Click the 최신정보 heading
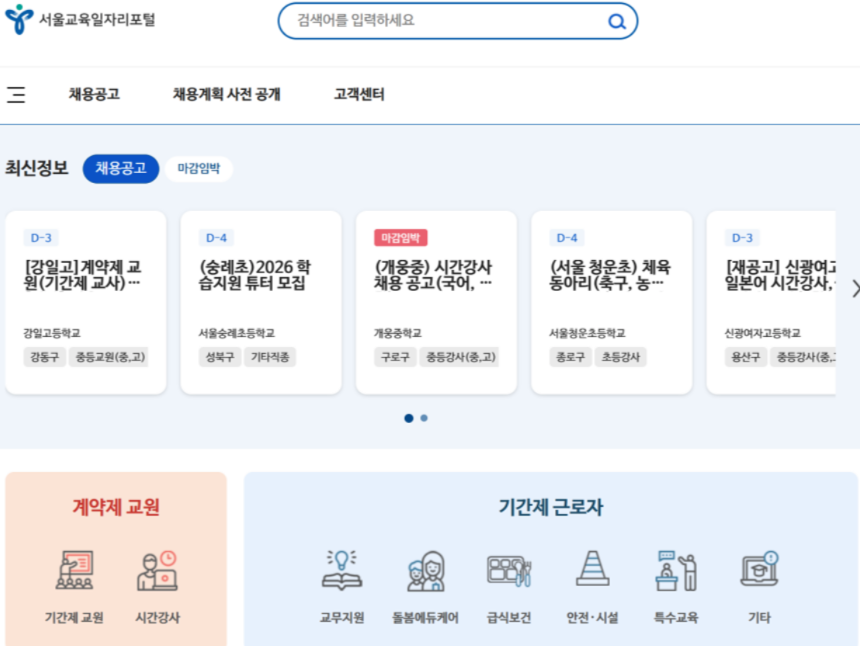860x646 pixels. 37,168
